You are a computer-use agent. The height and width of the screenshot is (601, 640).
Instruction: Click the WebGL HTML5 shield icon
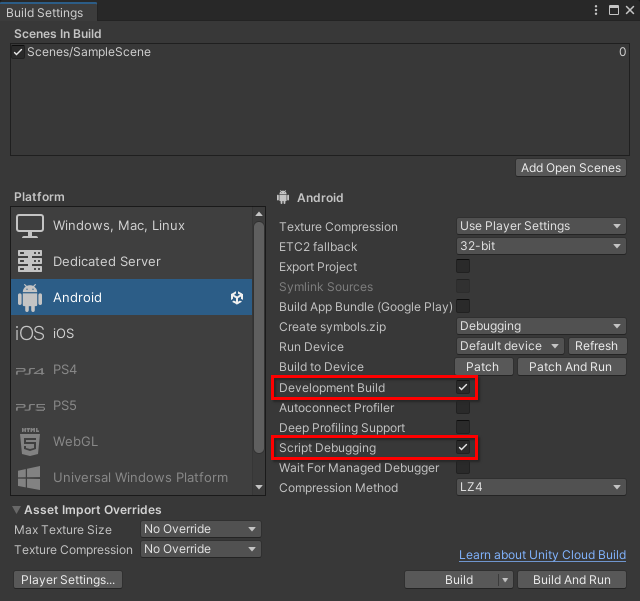click(30, 441)
